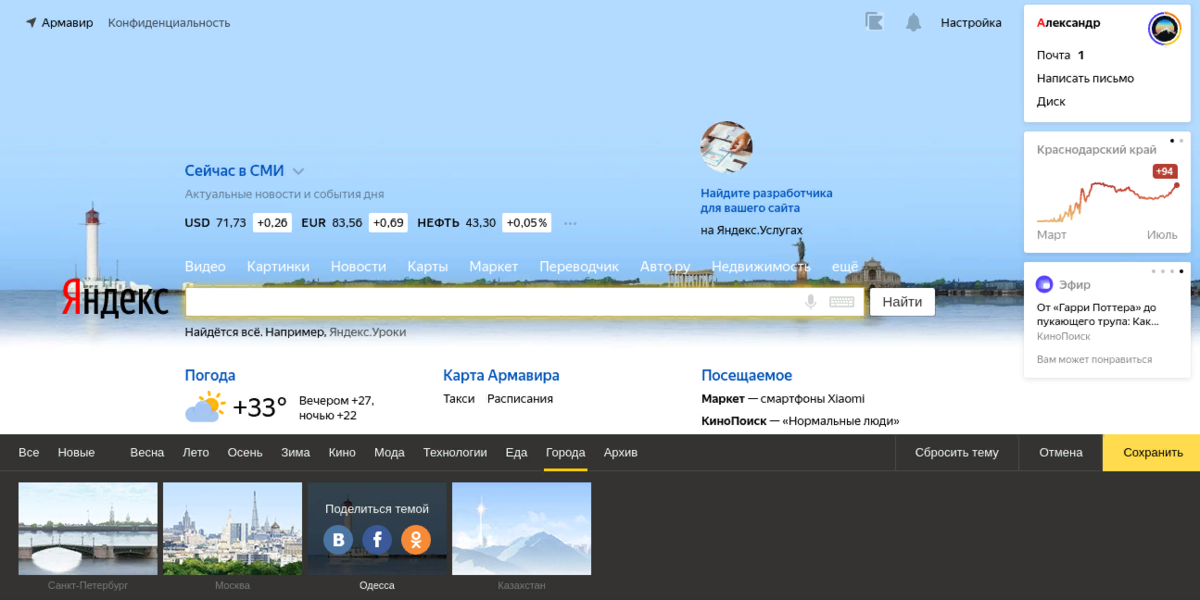Select the Архив theme category
Image resolution: width=1200 pixels, height=600 pixels.
(x=620, y=452)
